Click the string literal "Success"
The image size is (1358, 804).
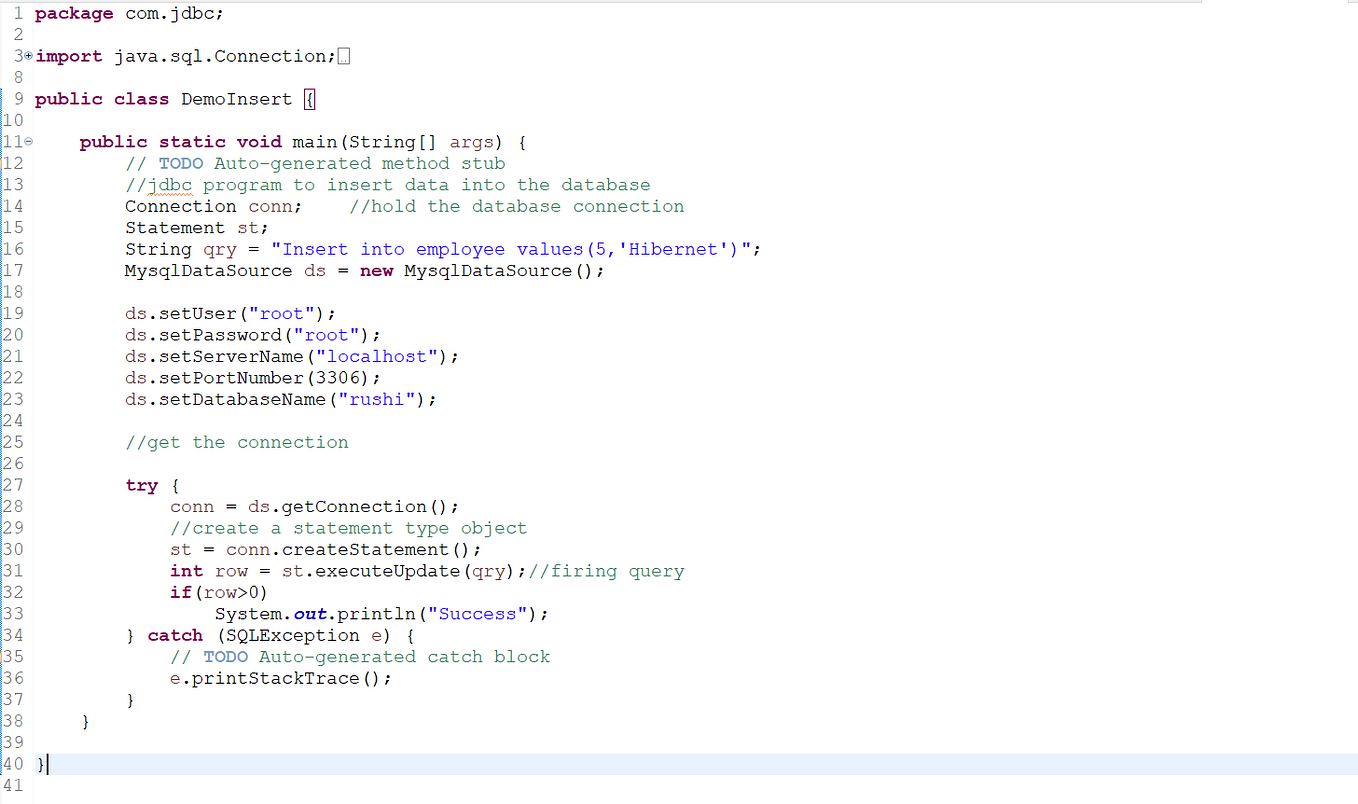coord(478,613)
